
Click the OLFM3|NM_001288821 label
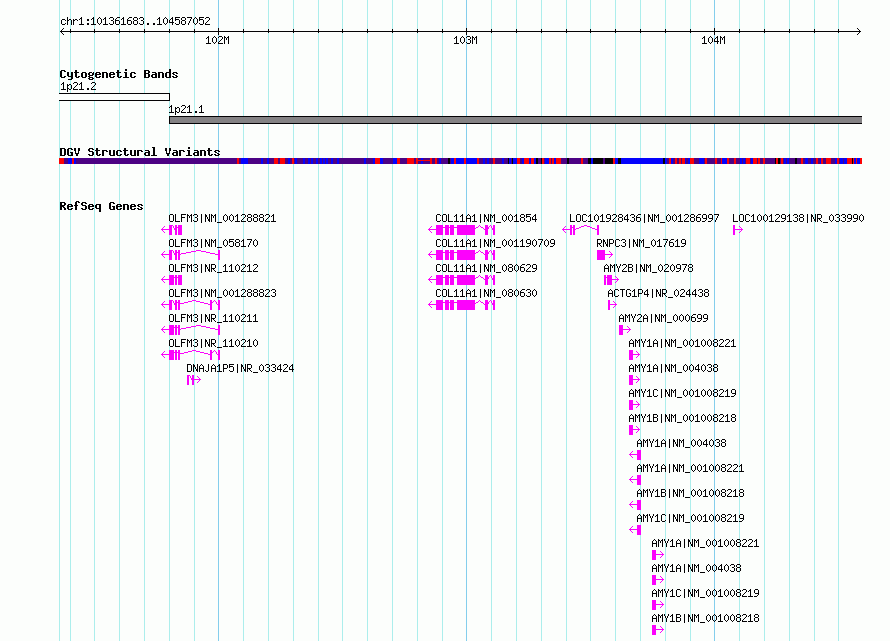click(222, 218)
